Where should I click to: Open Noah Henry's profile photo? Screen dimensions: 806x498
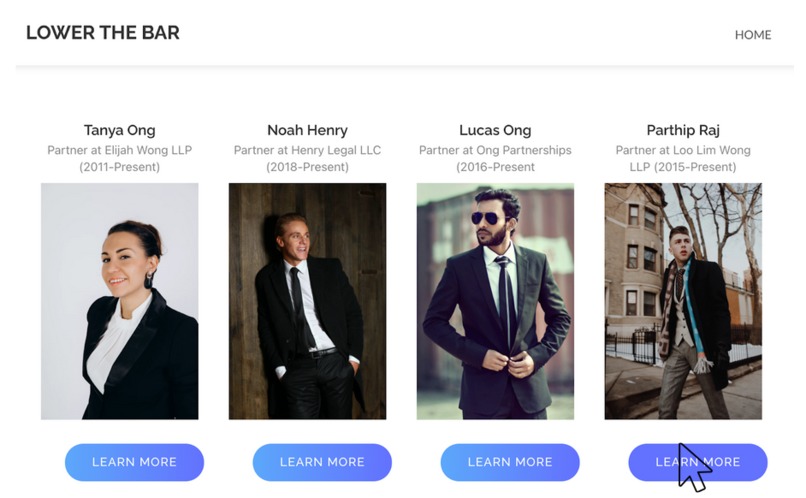click(307, 301)
